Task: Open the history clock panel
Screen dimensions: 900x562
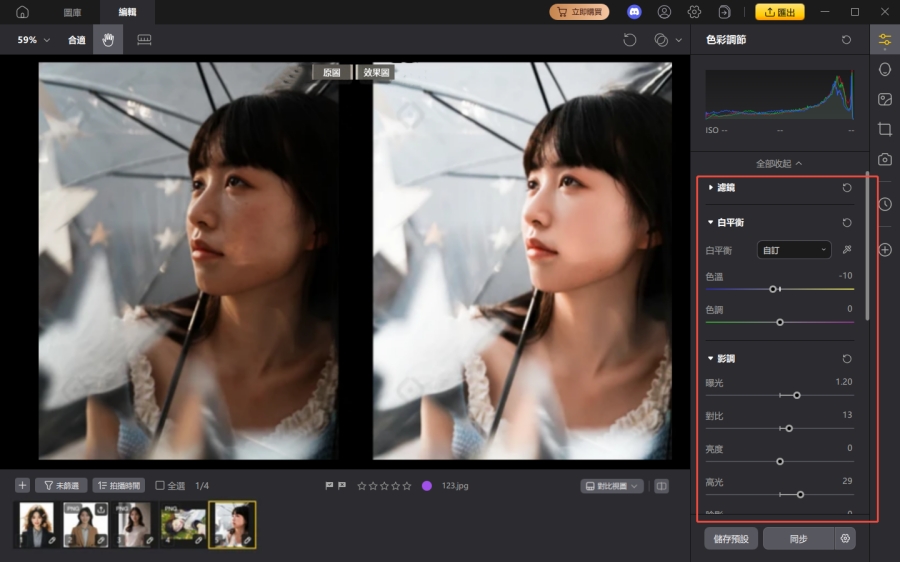Action: (884, 204)
